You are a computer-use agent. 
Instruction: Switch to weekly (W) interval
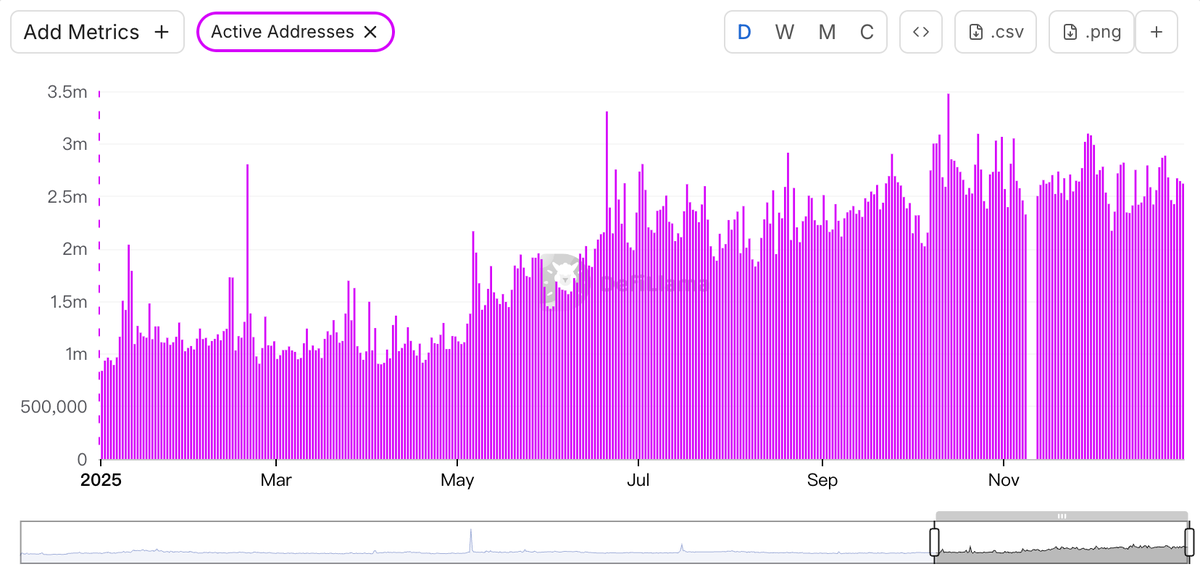pos(785,32)
